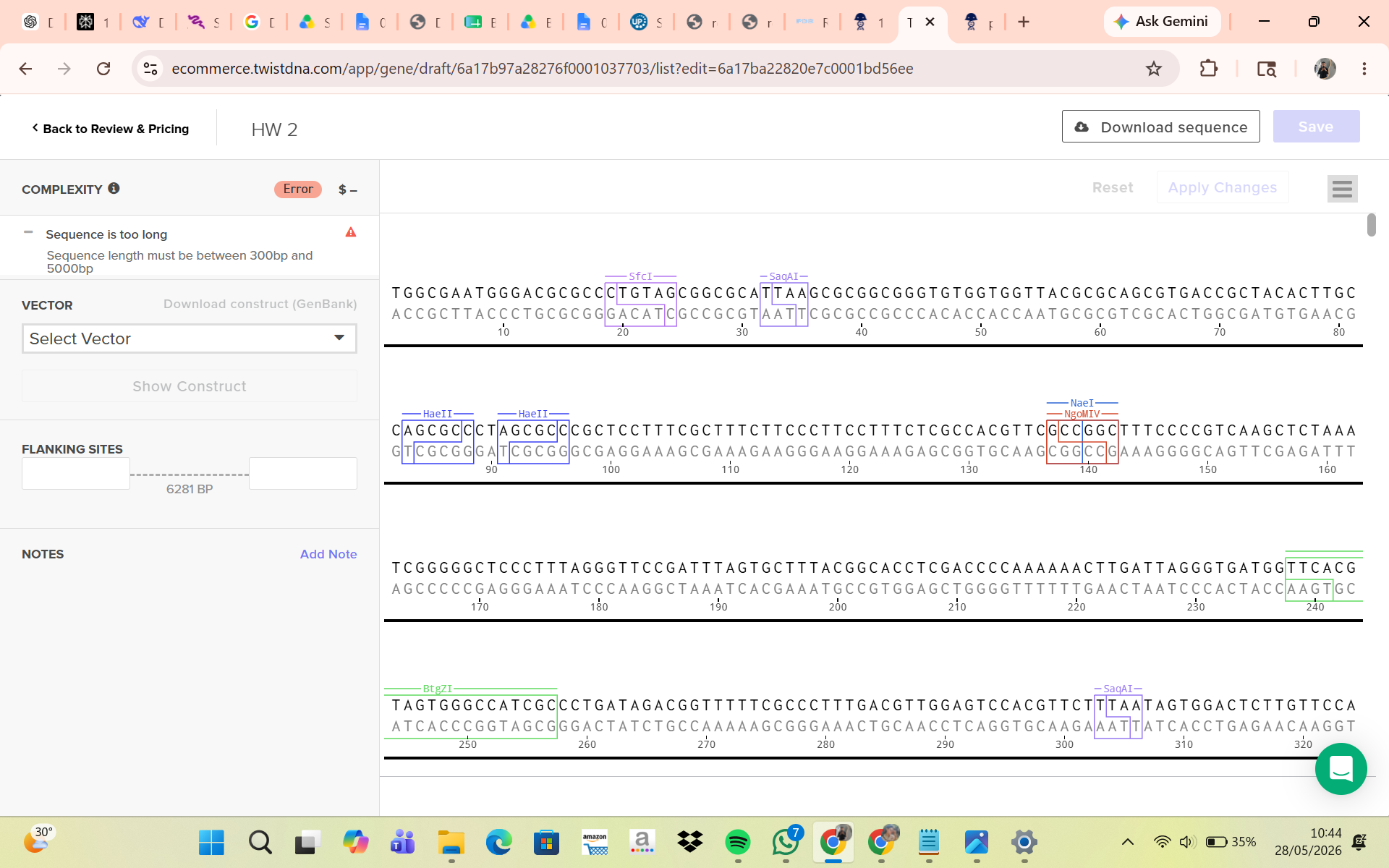The image size is (1389, 868).
Task: Open the hamburger menu in the sequence viewer
Action: (1342, 189)
